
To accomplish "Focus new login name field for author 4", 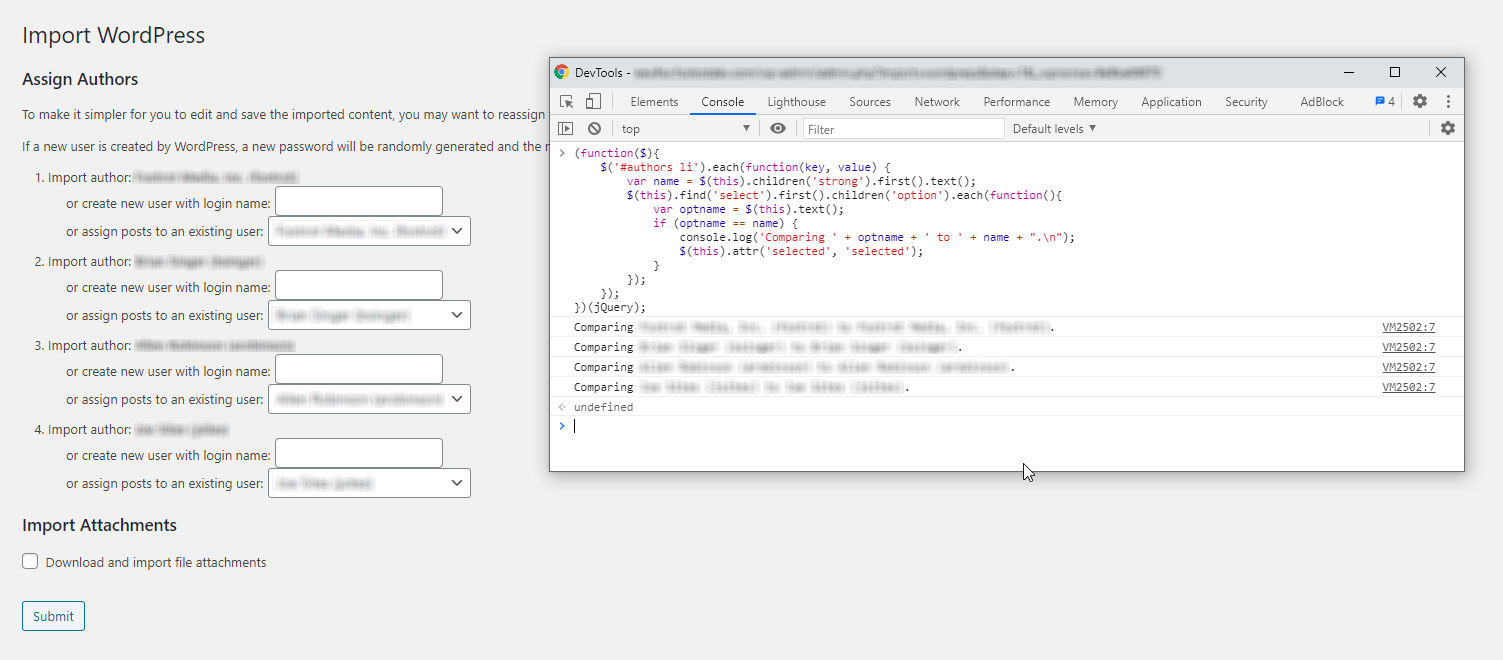I will pyautogui.click(x=359, y=453).
